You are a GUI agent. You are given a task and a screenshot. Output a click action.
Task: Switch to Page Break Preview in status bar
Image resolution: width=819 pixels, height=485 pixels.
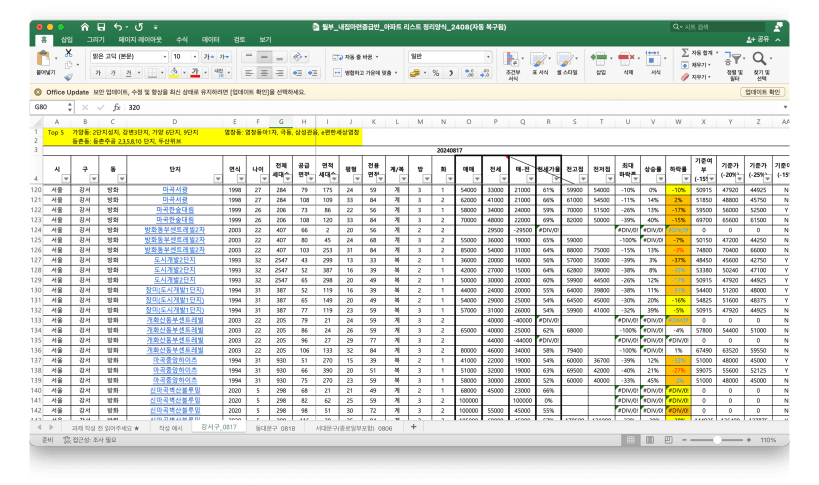(x=669, y=440)
